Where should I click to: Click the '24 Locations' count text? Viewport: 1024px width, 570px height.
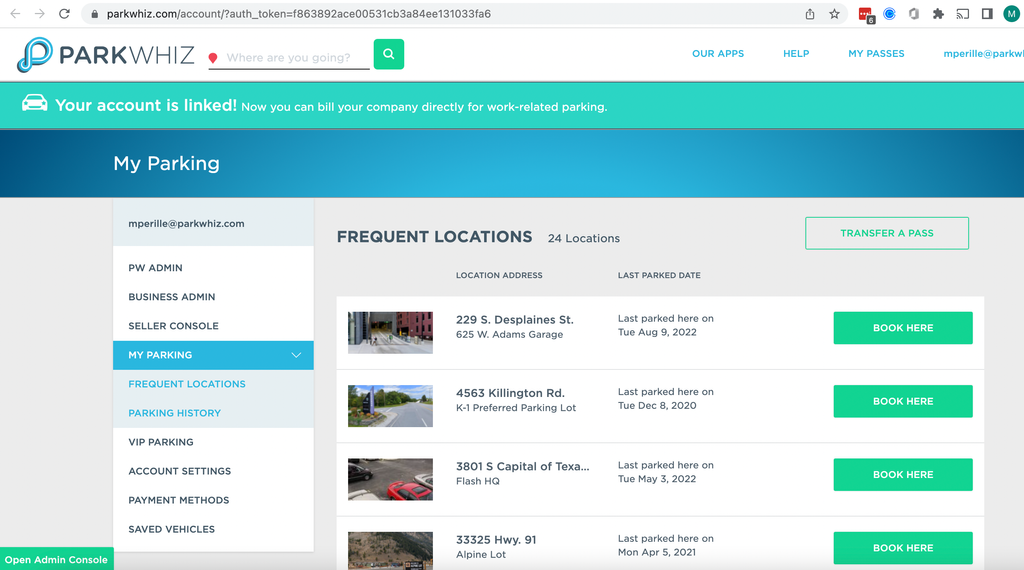584,238
